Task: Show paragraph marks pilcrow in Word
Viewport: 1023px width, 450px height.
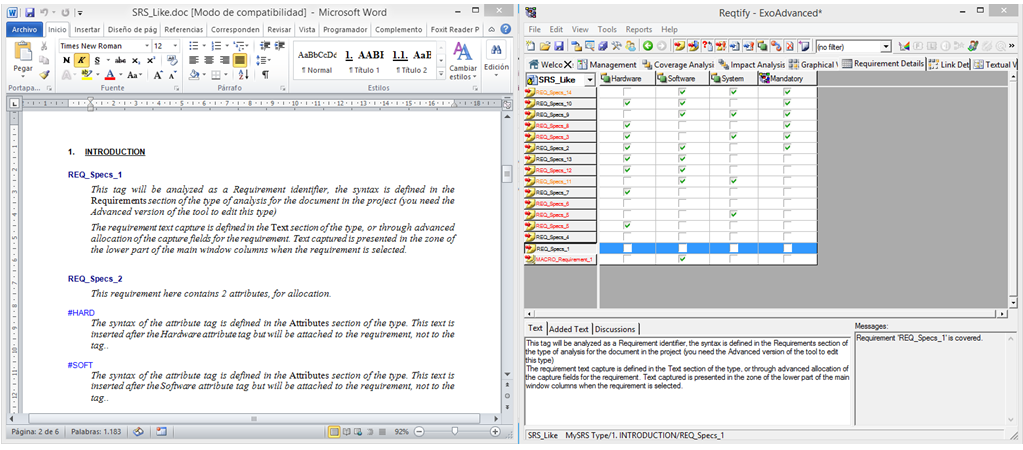Action: 266,75
